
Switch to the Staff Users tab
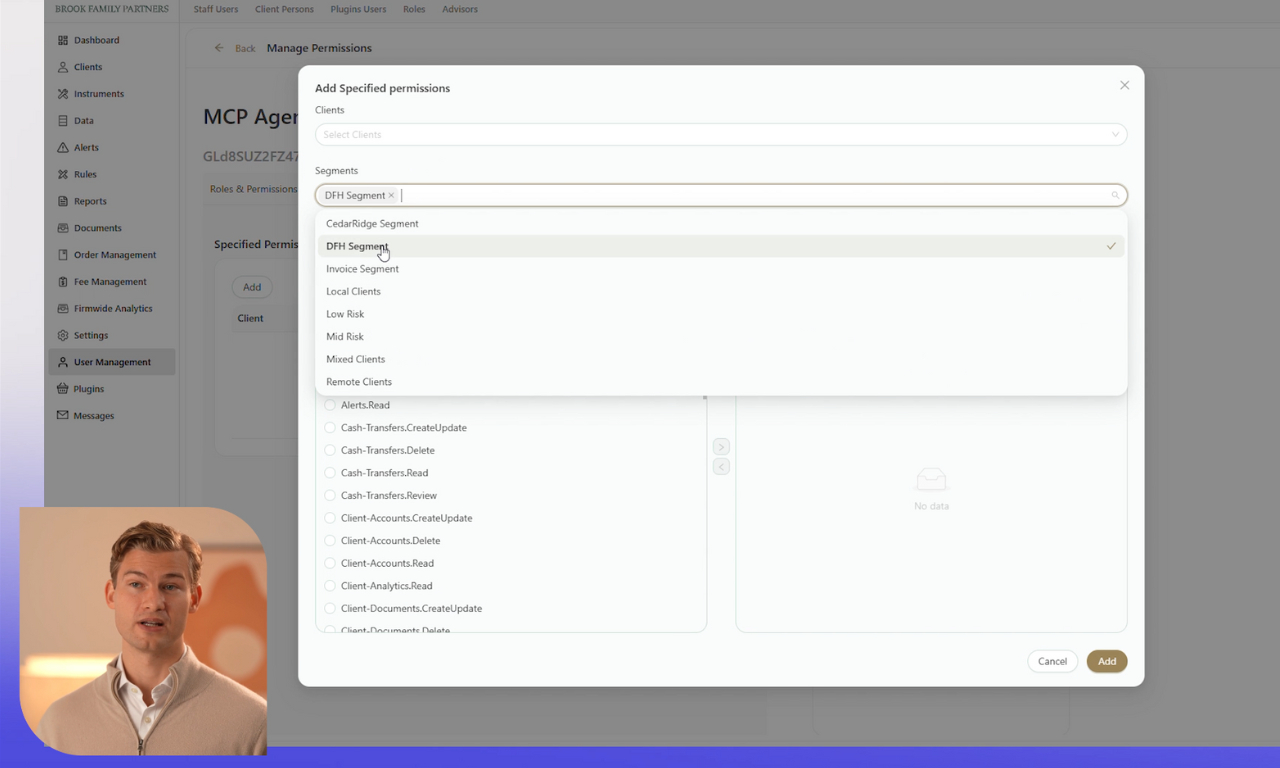coord(215,9)
